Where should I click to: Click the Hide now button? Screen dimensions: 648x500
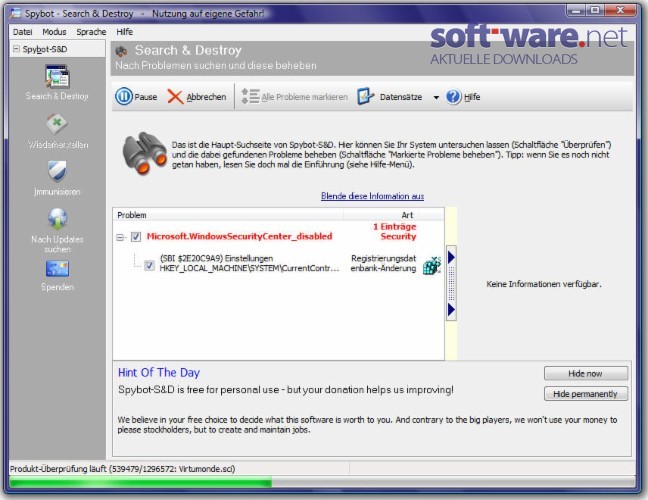coord(586,374)
